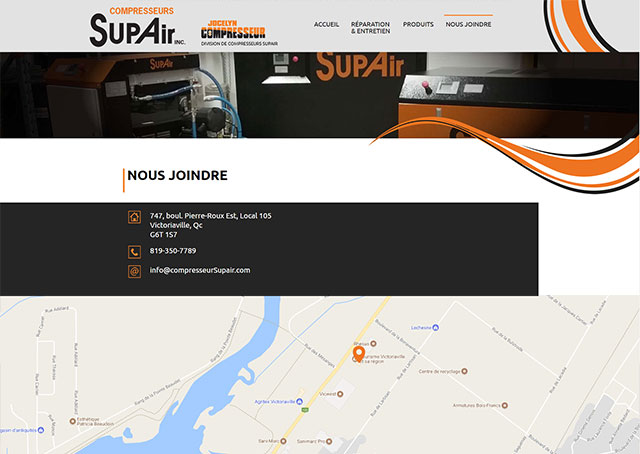Click the orange phone icon
The height and width of the screenshot is (454, 640).
click(x=134, y=252)
